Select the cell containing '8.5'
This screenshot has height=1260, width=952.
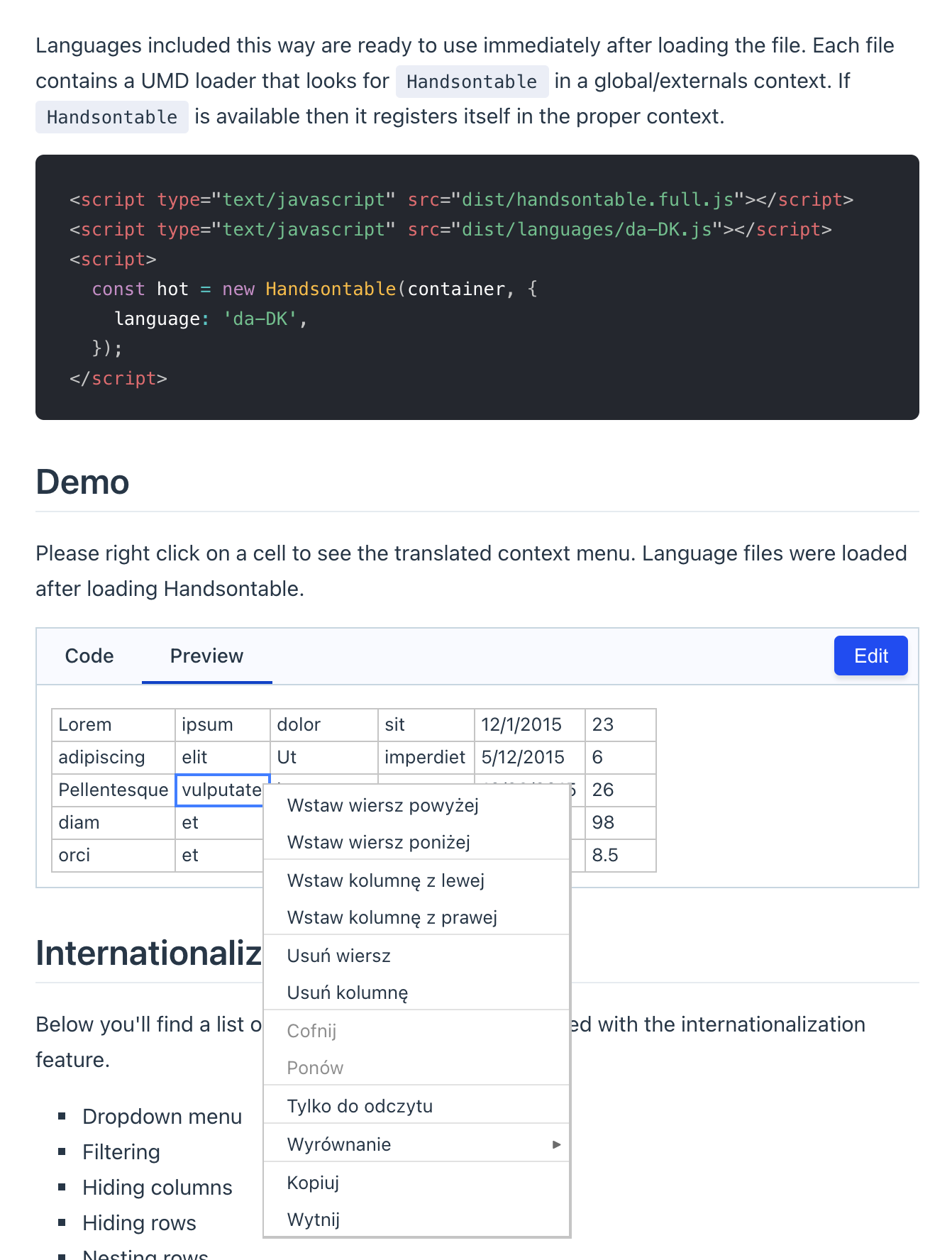pos(621,855)
